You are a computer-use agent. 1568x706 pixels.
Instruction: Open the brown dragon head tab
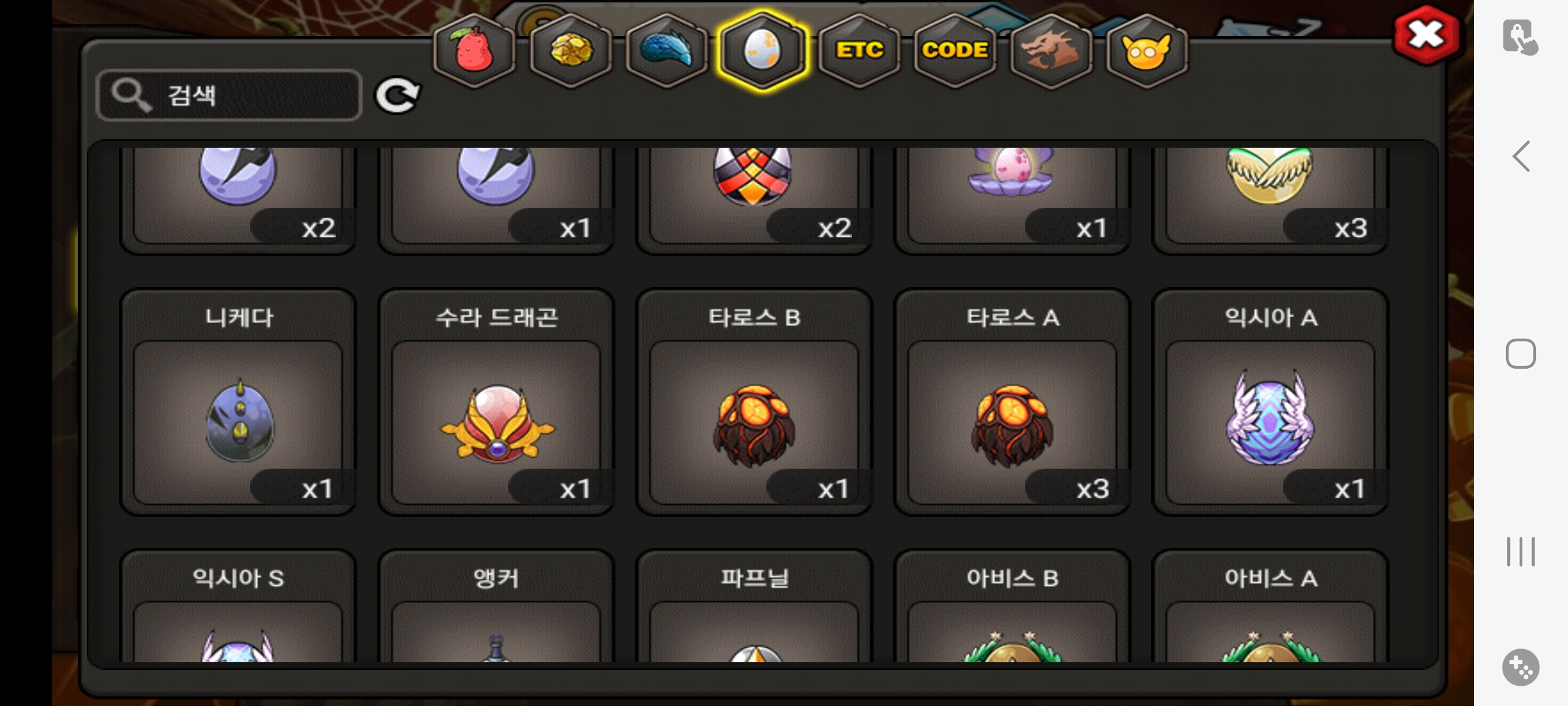pos(1051,50)
